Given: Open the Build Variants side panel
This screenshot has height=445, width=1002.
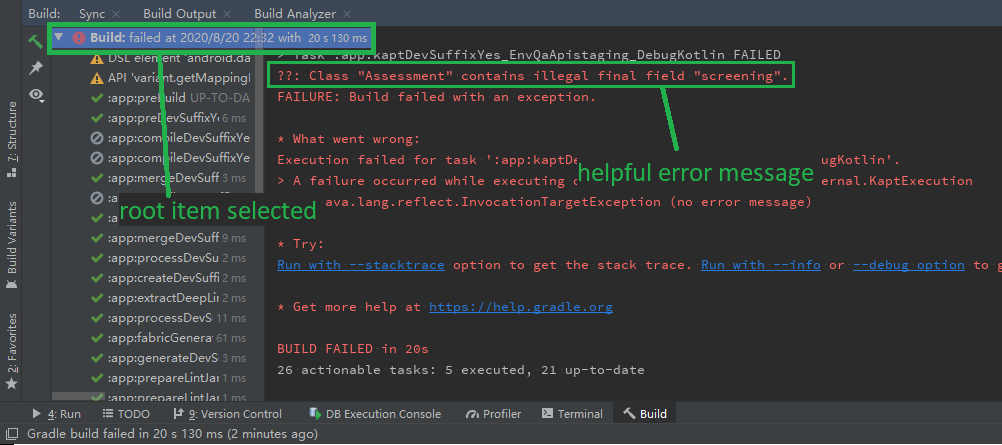Looking at the screenshot, I should pos(12,246).
